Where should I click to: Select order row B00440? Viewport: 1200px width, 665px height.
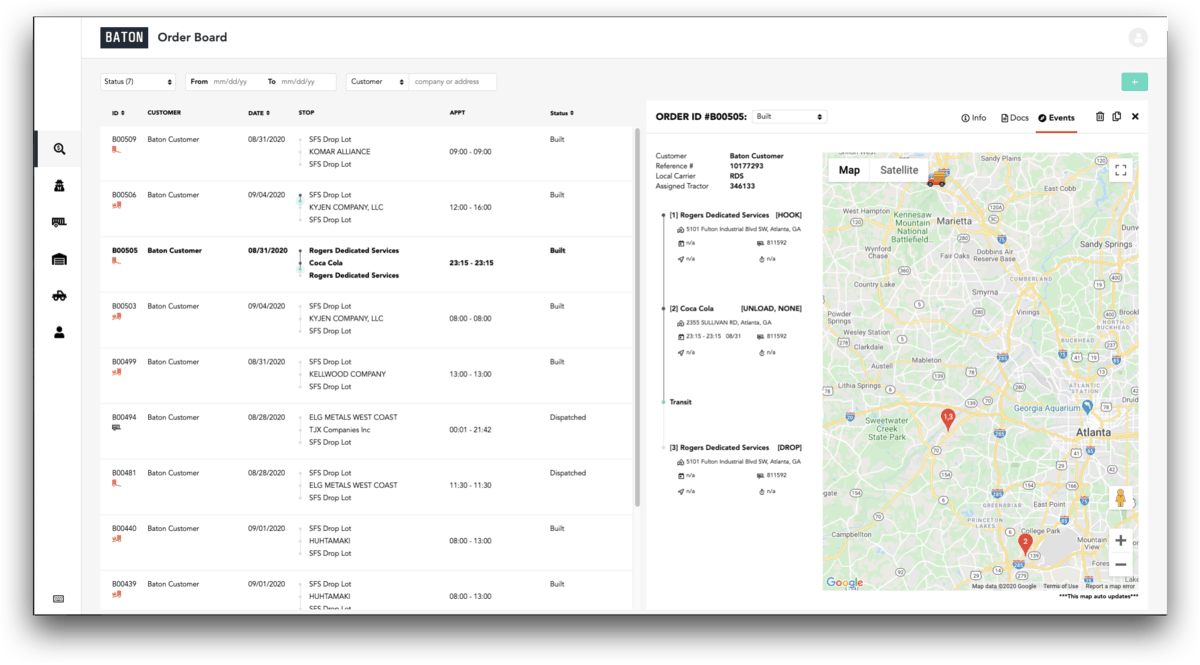tap(366, 541)
